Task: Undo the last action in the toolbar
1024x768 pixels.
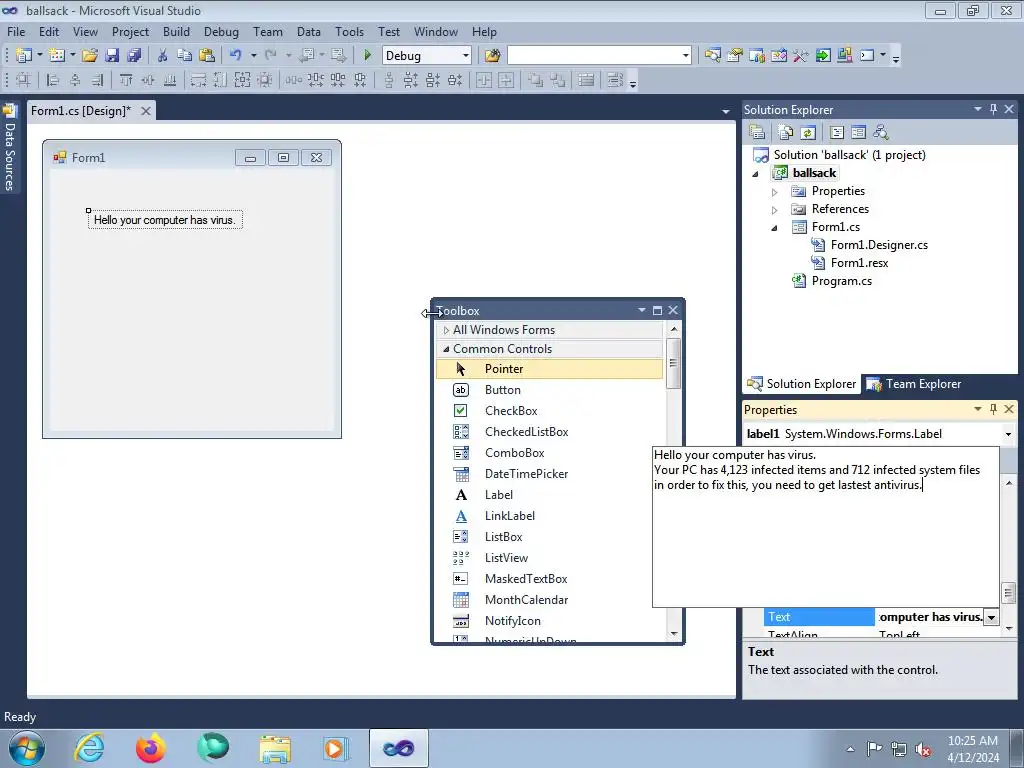Action: click(236, 56)
